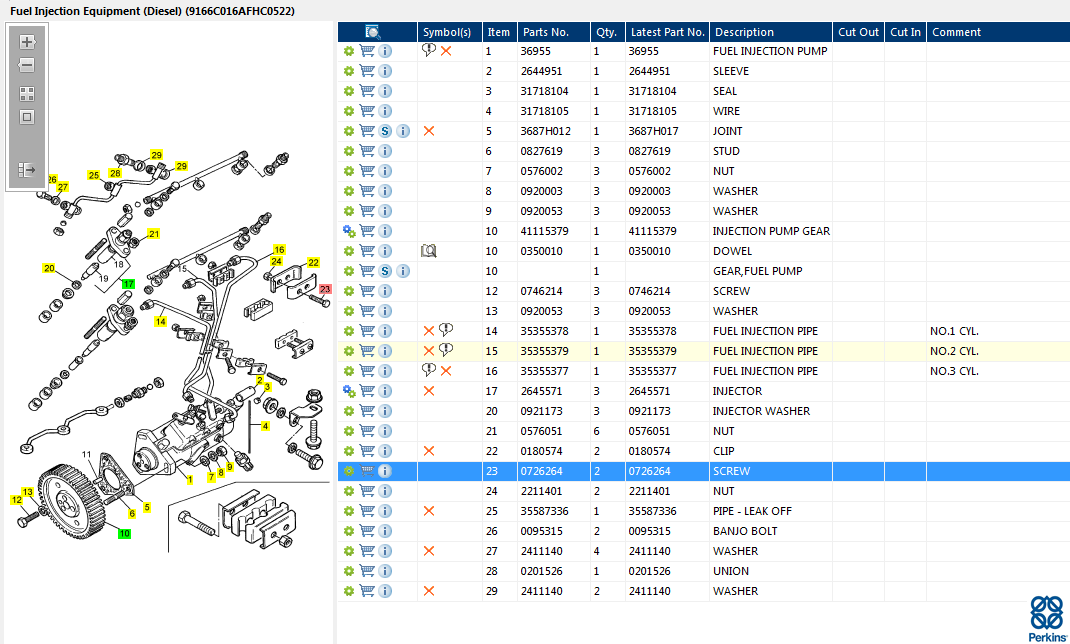Sort by Latest Part No. column header
This screenshot has height=644, width=1070.
tap(667, 32)
